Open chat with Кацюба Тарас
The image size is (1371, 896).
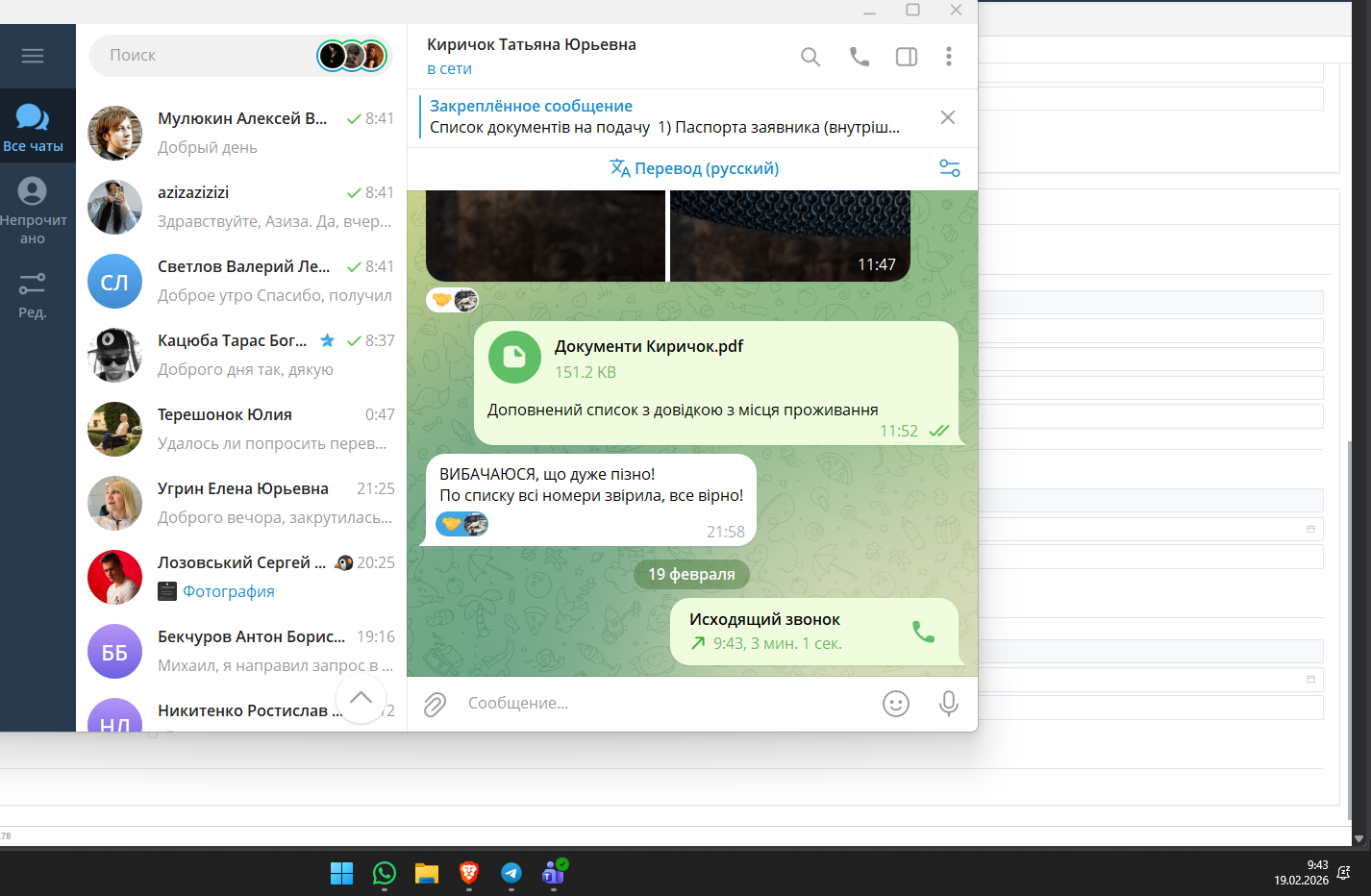click(241, 355)
